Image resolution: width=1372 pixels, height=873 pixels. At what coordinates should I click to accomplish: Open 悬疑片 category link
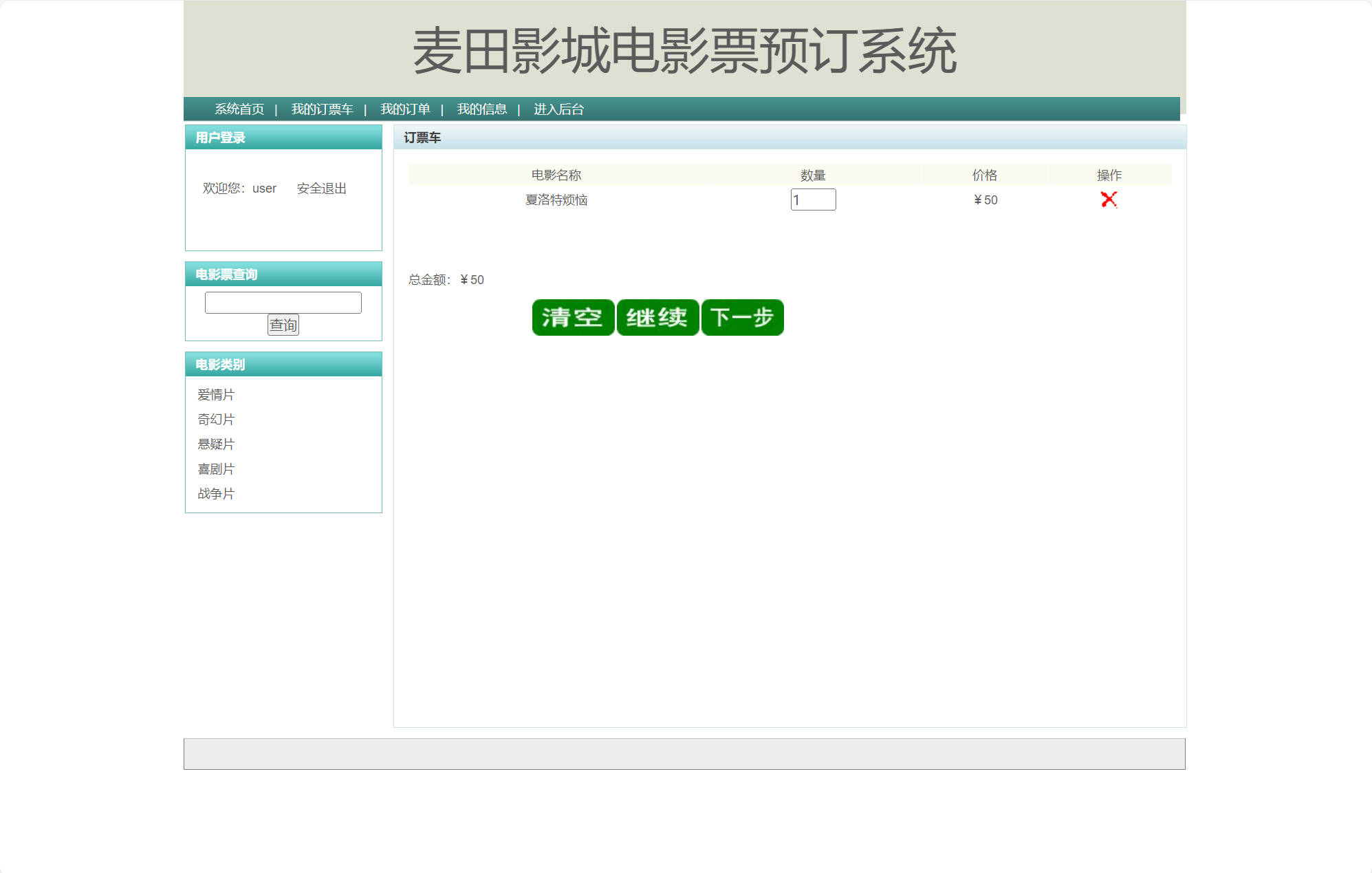click(216, 444)
